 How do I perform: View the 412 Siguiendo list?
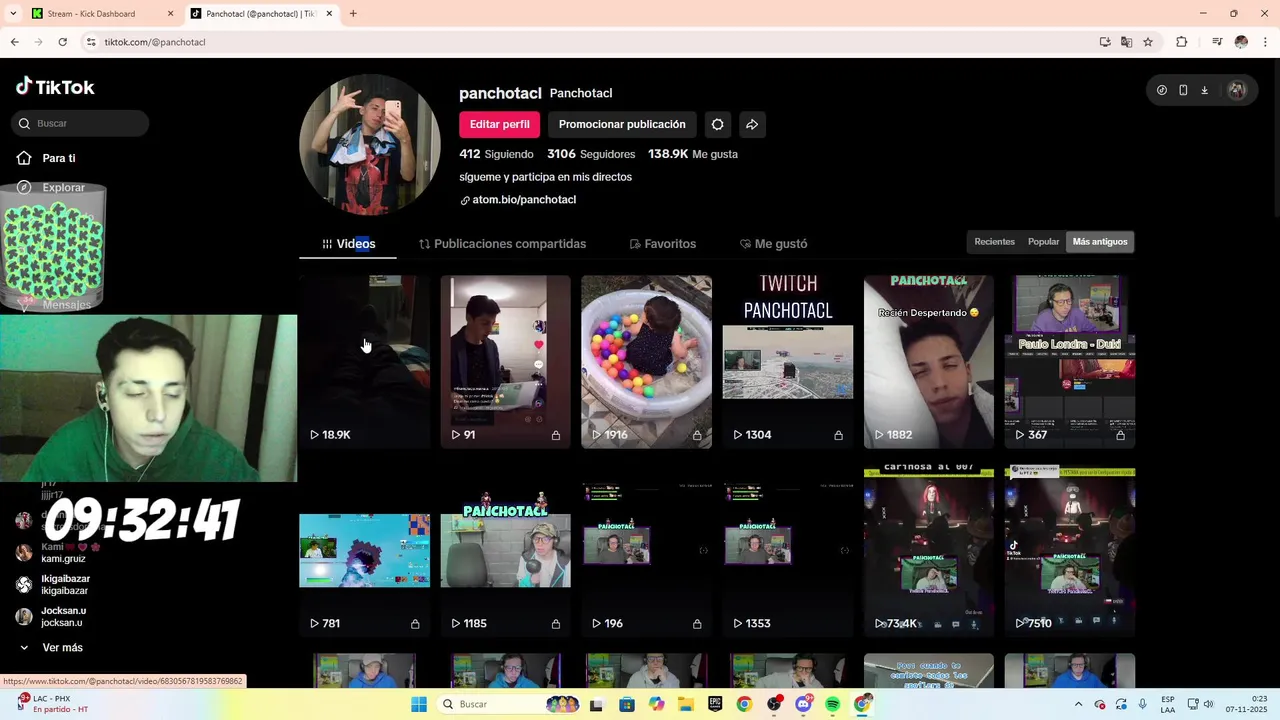pos(496,154)
